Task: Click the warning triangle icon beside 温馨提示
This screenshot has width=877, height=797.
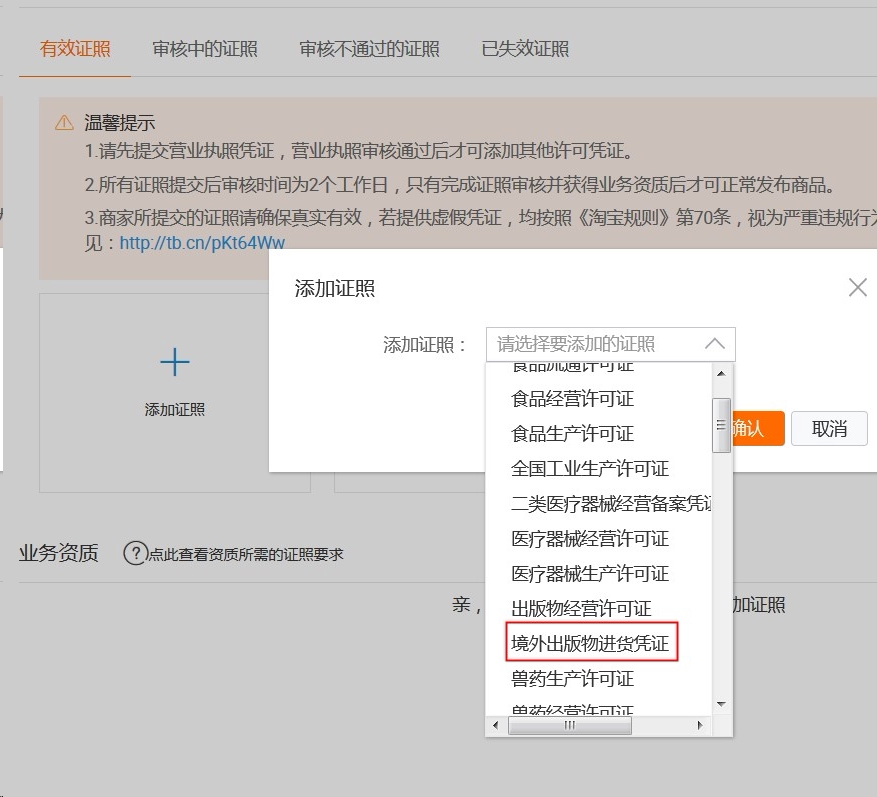Action: (x=64, y=123)
